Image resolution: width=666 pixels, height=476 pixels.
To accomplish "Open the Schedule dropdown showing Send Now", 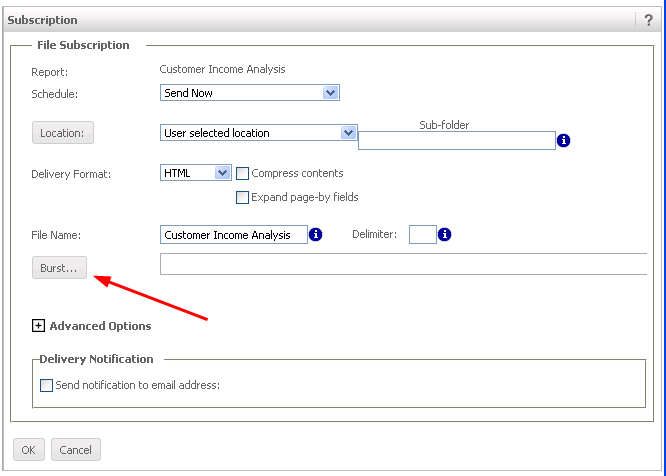I will [x=250, y=92].
